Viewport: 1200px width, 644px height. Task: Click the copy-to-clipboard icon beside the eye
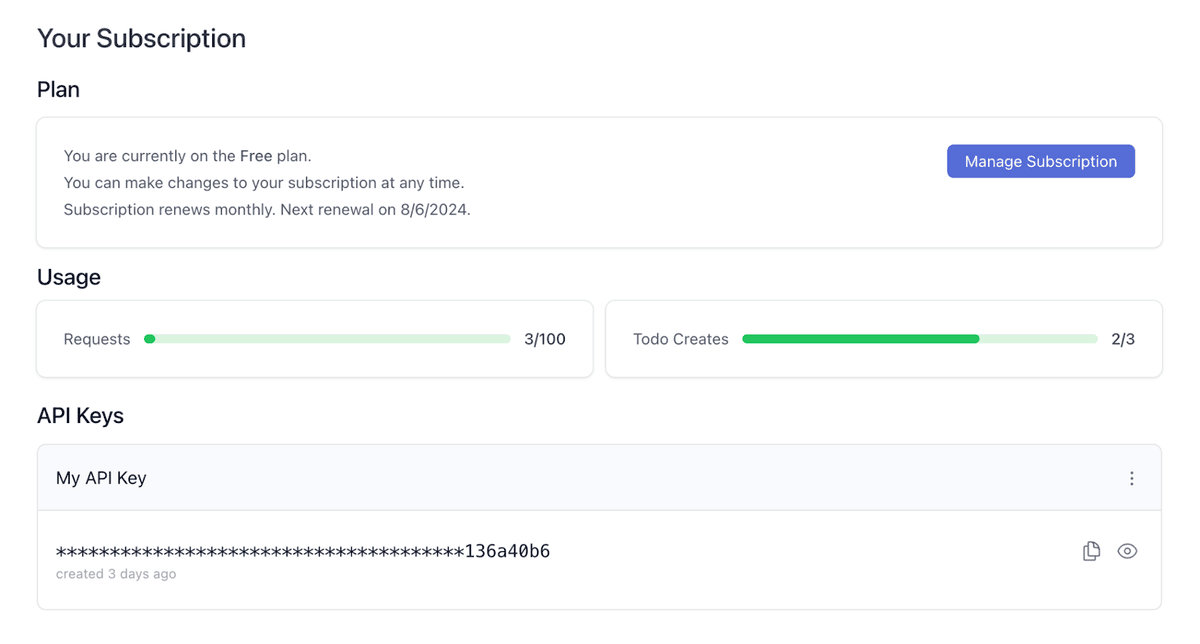coord(1091,550)
